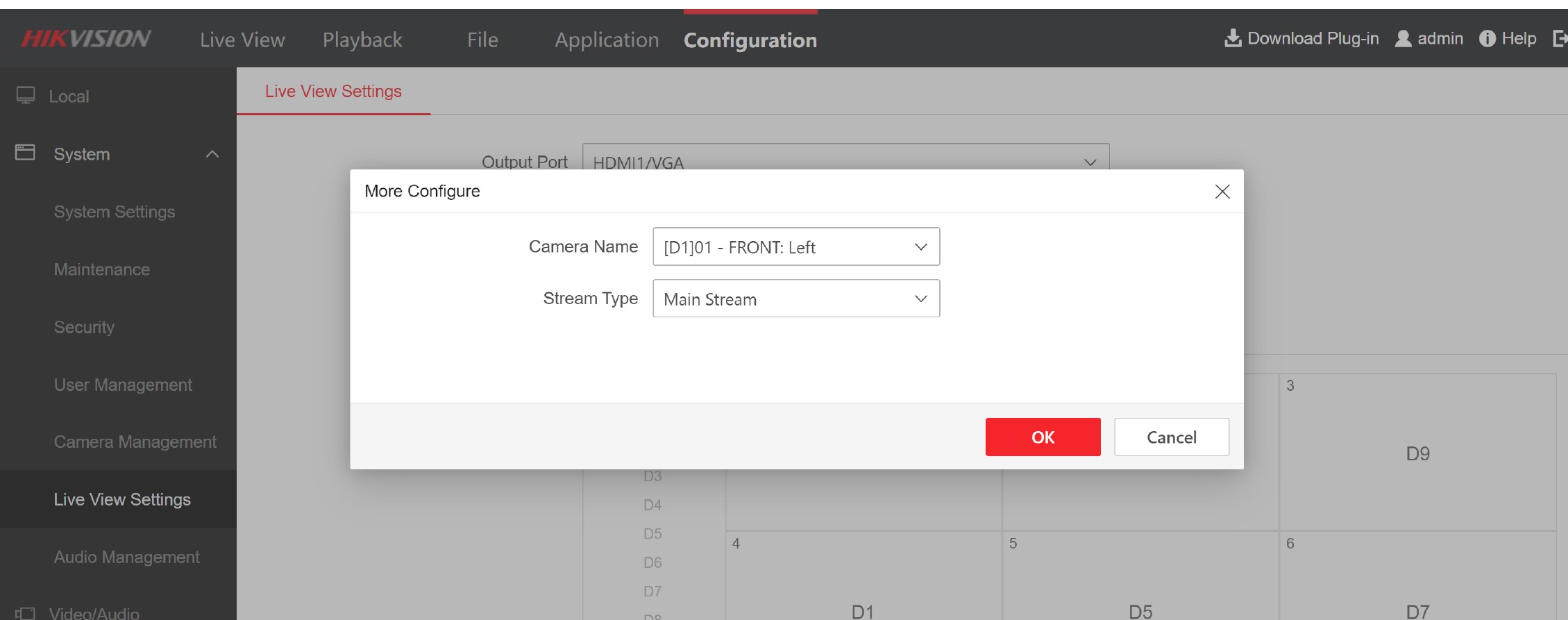
Task: Open the Stream Type dropdown
Action: pyautogui.click(x=795, y=299)
